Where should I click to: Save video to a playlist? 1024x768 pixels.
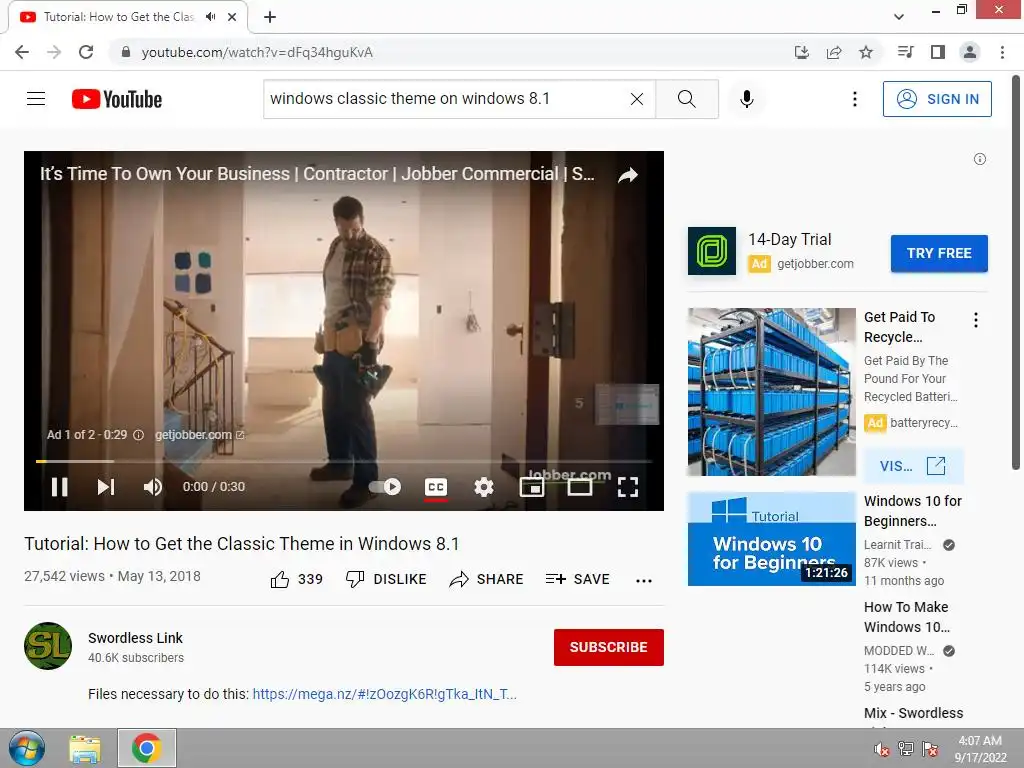pos(577,579)
